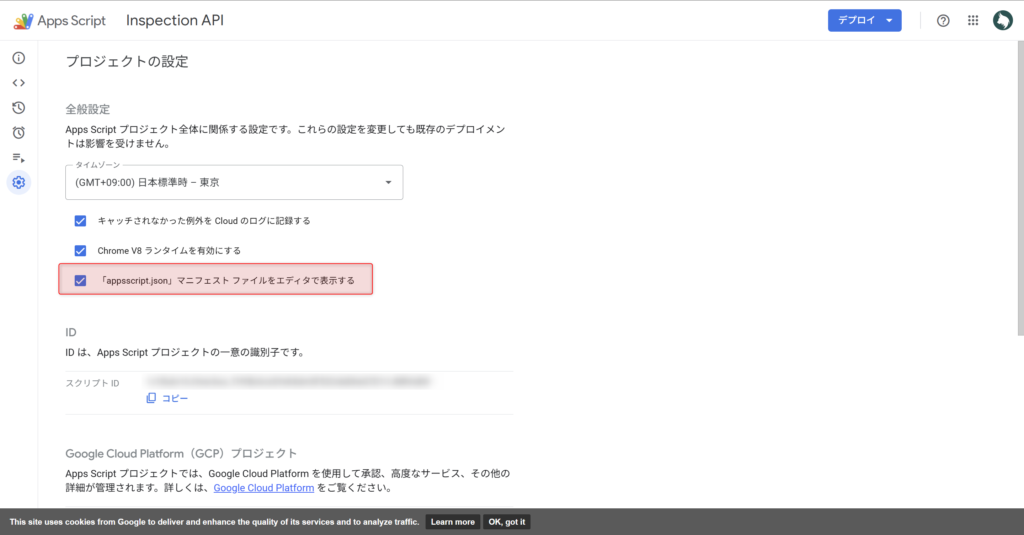1024x535 pixels.
Task: Open the Google apps grid icon
Action: 973,21
